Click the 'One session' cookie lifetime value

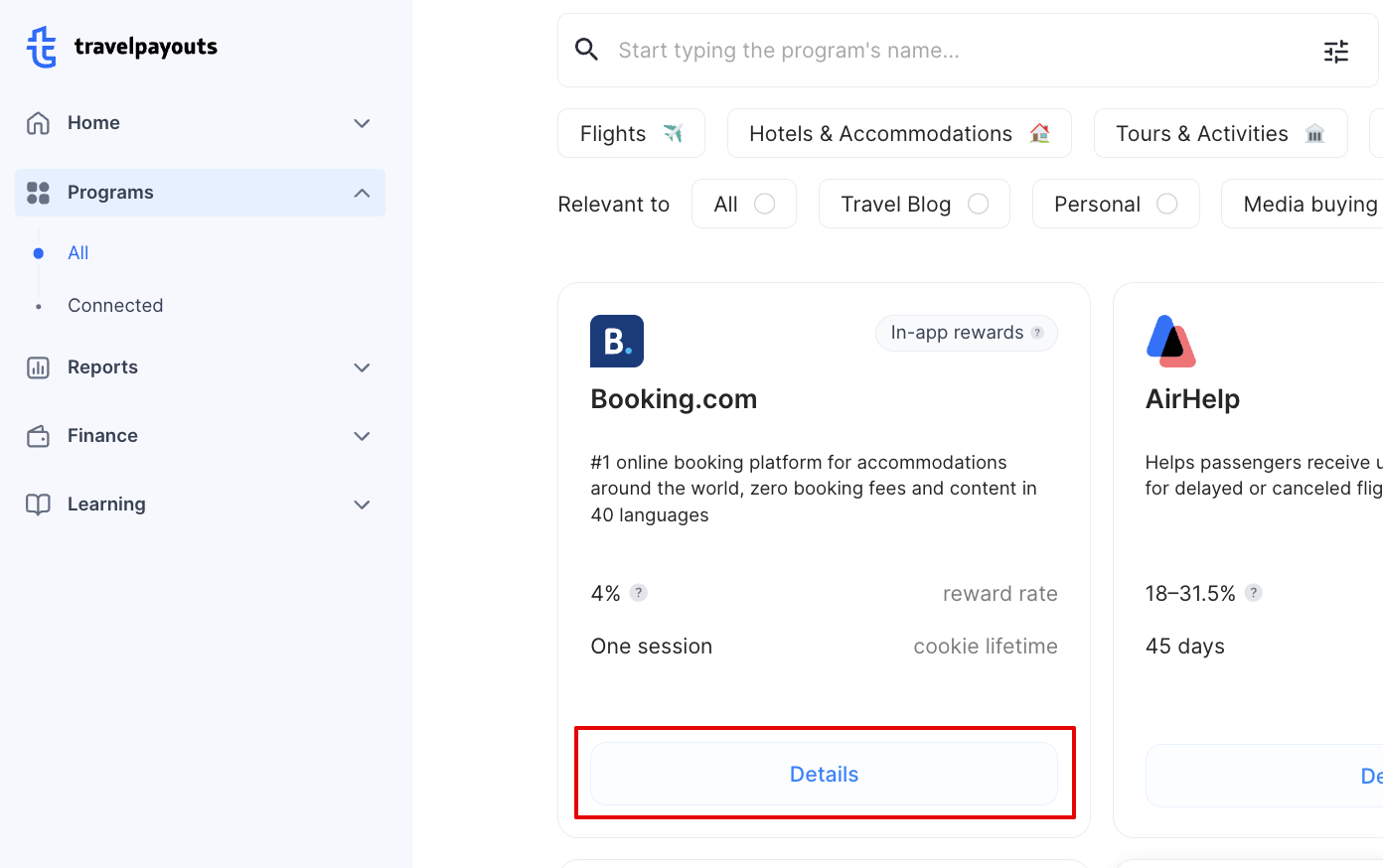pyautogui.click(x=651, y=647)
